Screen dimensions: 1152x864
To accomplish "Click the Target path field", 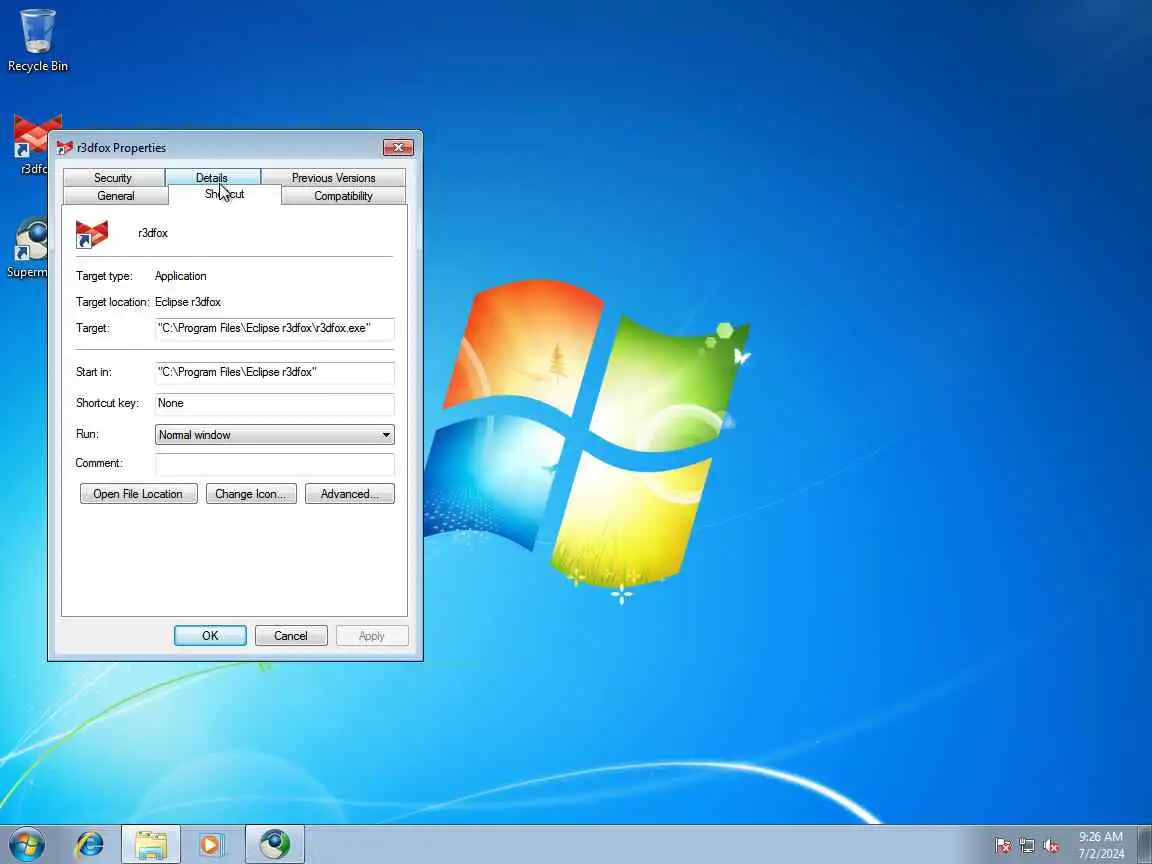I will pyautogui.click(x=275, y=328).
